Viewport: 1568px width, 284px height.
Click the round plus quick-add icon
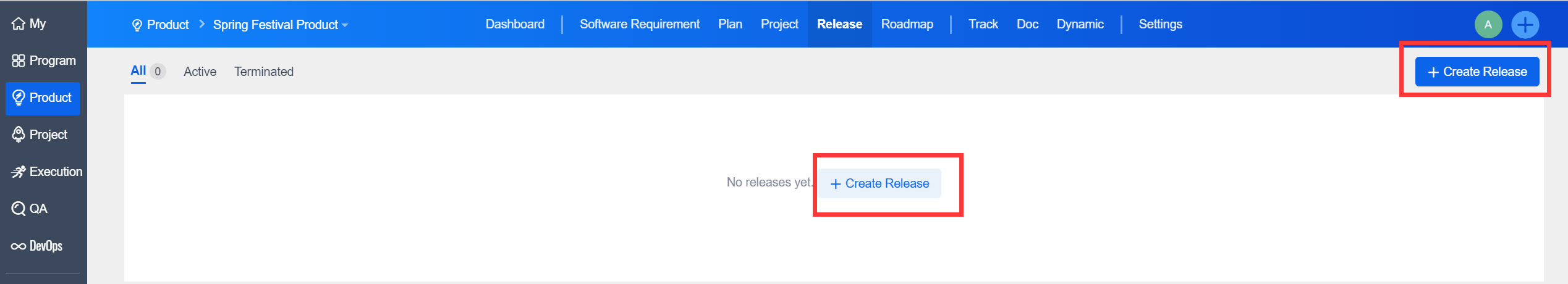1525,25
